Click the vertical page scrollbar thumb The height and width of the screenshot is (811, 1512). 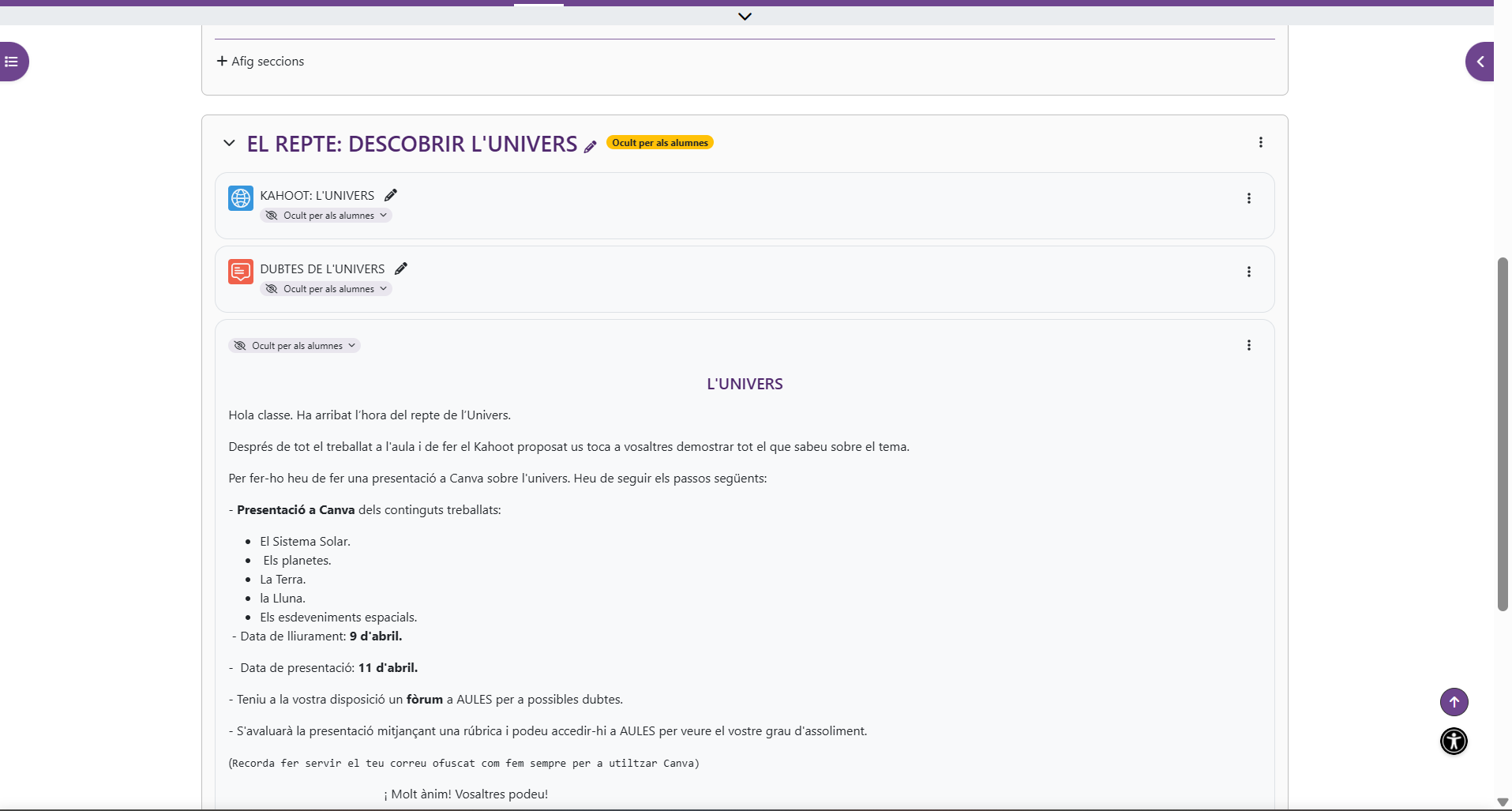tap(1503, 434)
